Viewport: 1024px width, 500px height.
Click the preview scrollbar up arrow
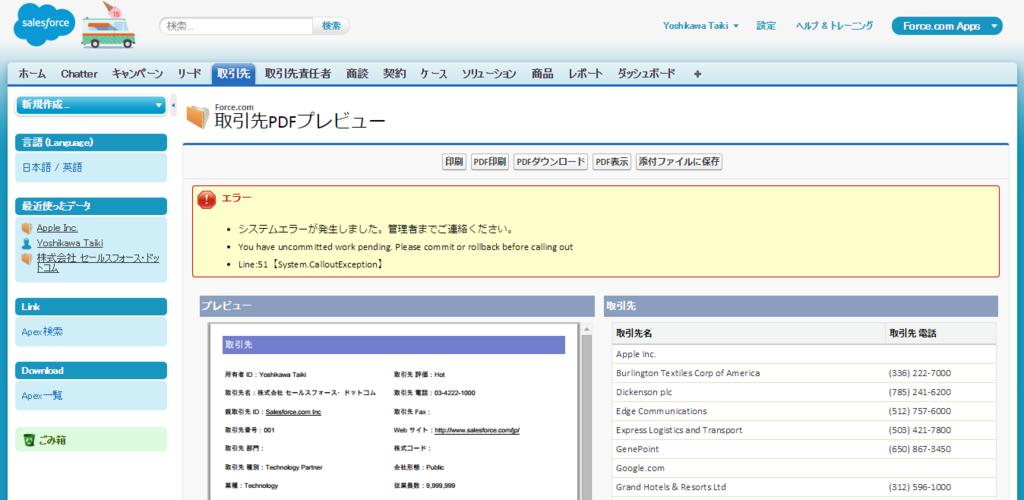(586, 329)
